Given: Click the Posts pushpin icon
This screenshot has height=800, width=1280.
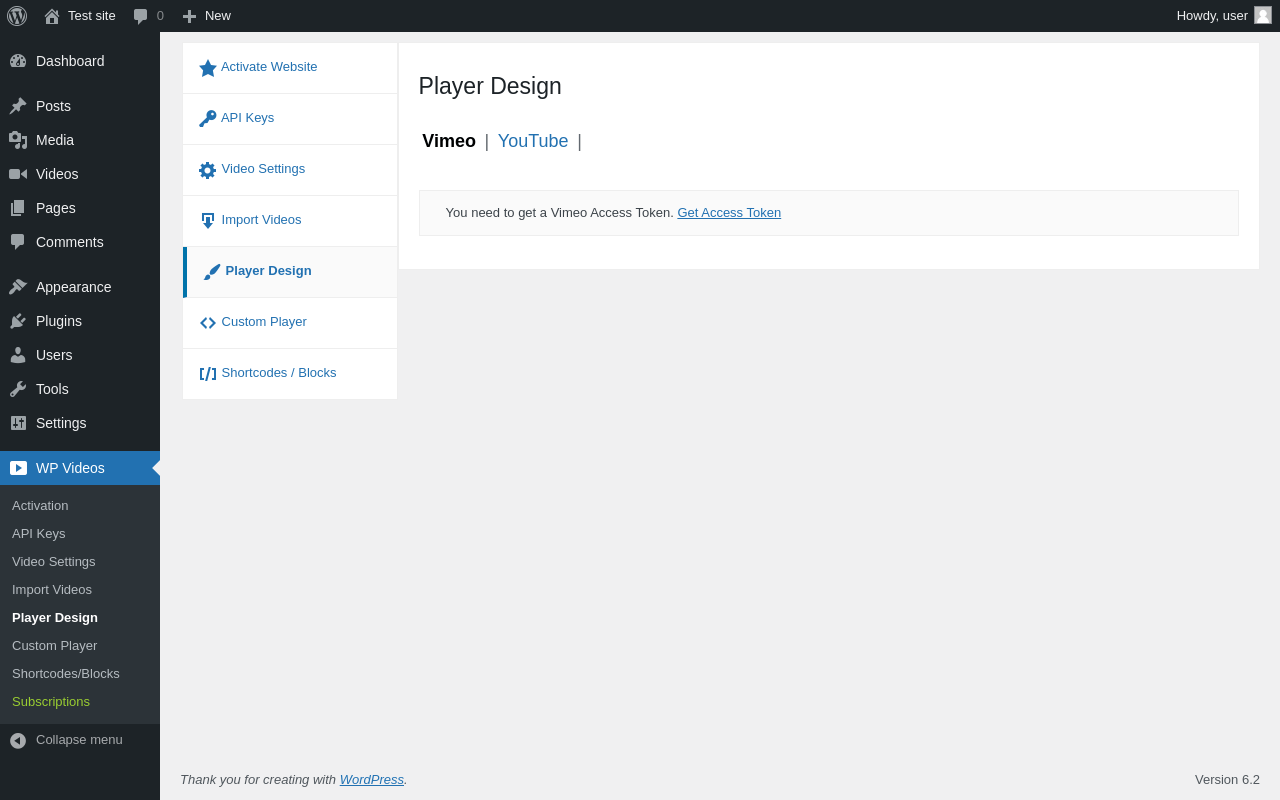Looking at the screenshot, I should tap(18, 106).
